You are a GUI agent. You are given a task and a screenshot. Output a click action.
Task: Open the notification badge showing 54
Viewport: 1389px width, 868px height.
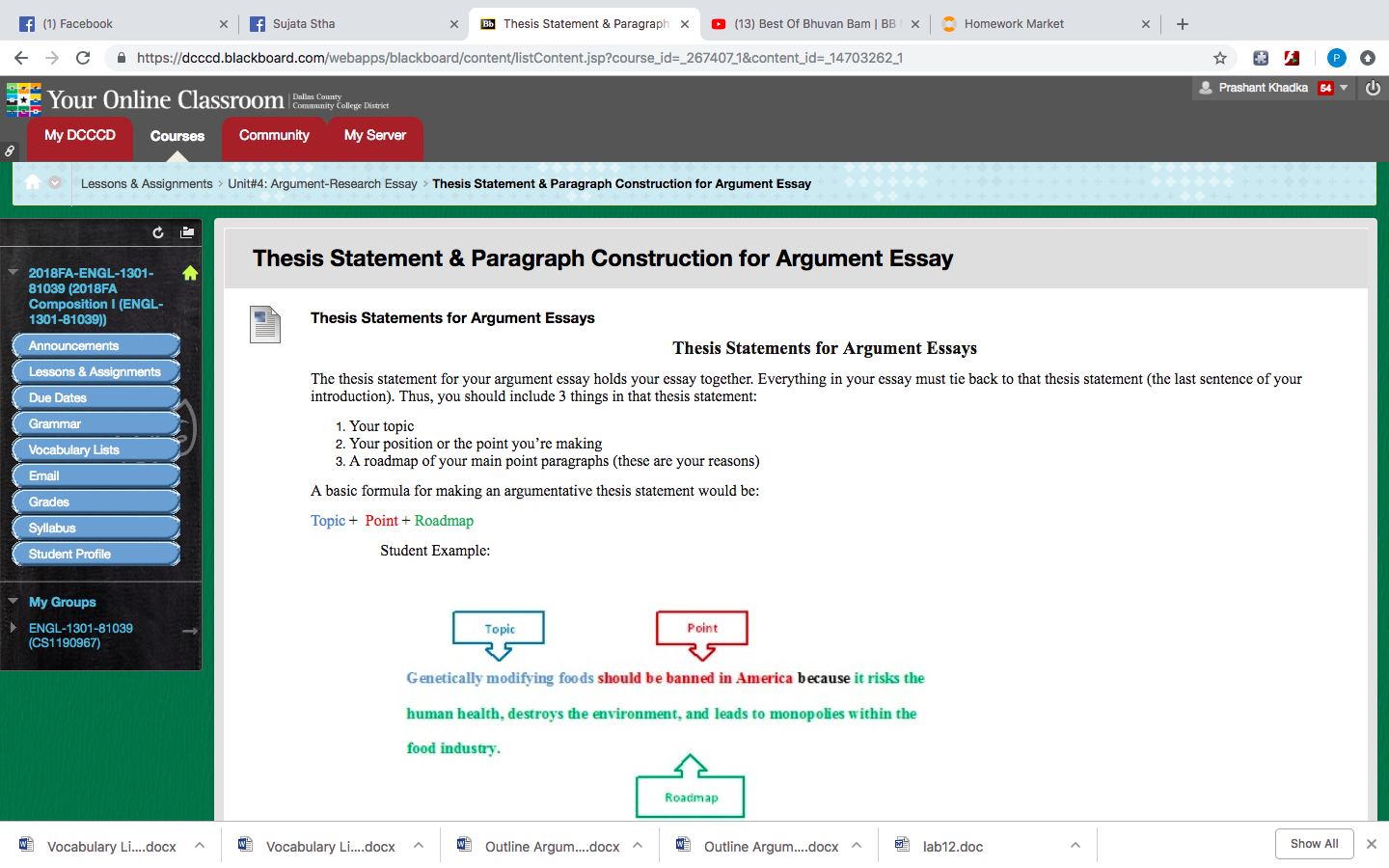[x=1326, y=88]
